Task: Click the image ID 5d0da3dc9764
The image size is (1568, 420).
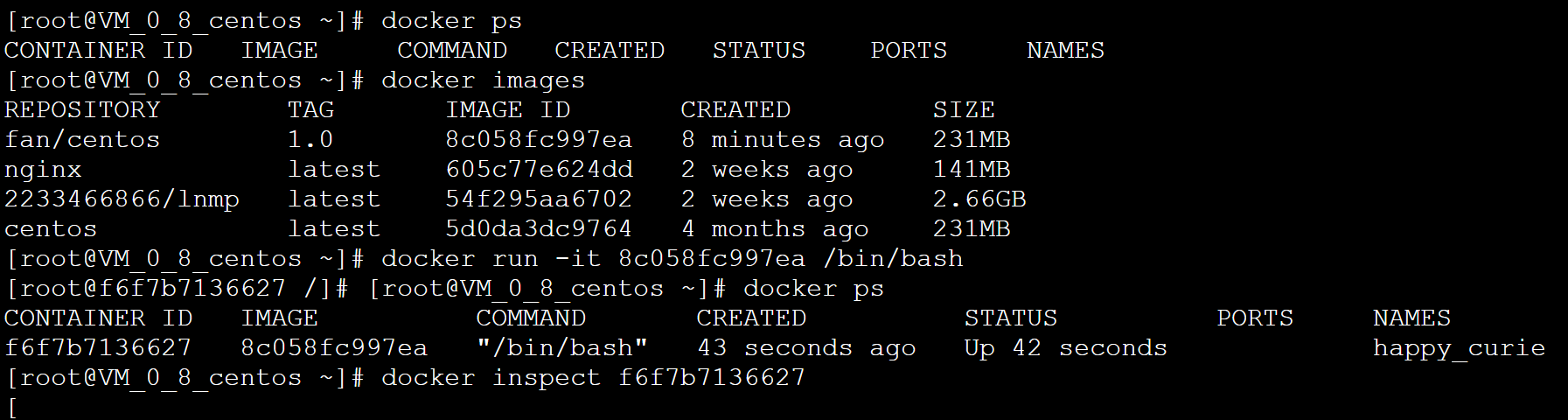Action: (x=539, y=229)
